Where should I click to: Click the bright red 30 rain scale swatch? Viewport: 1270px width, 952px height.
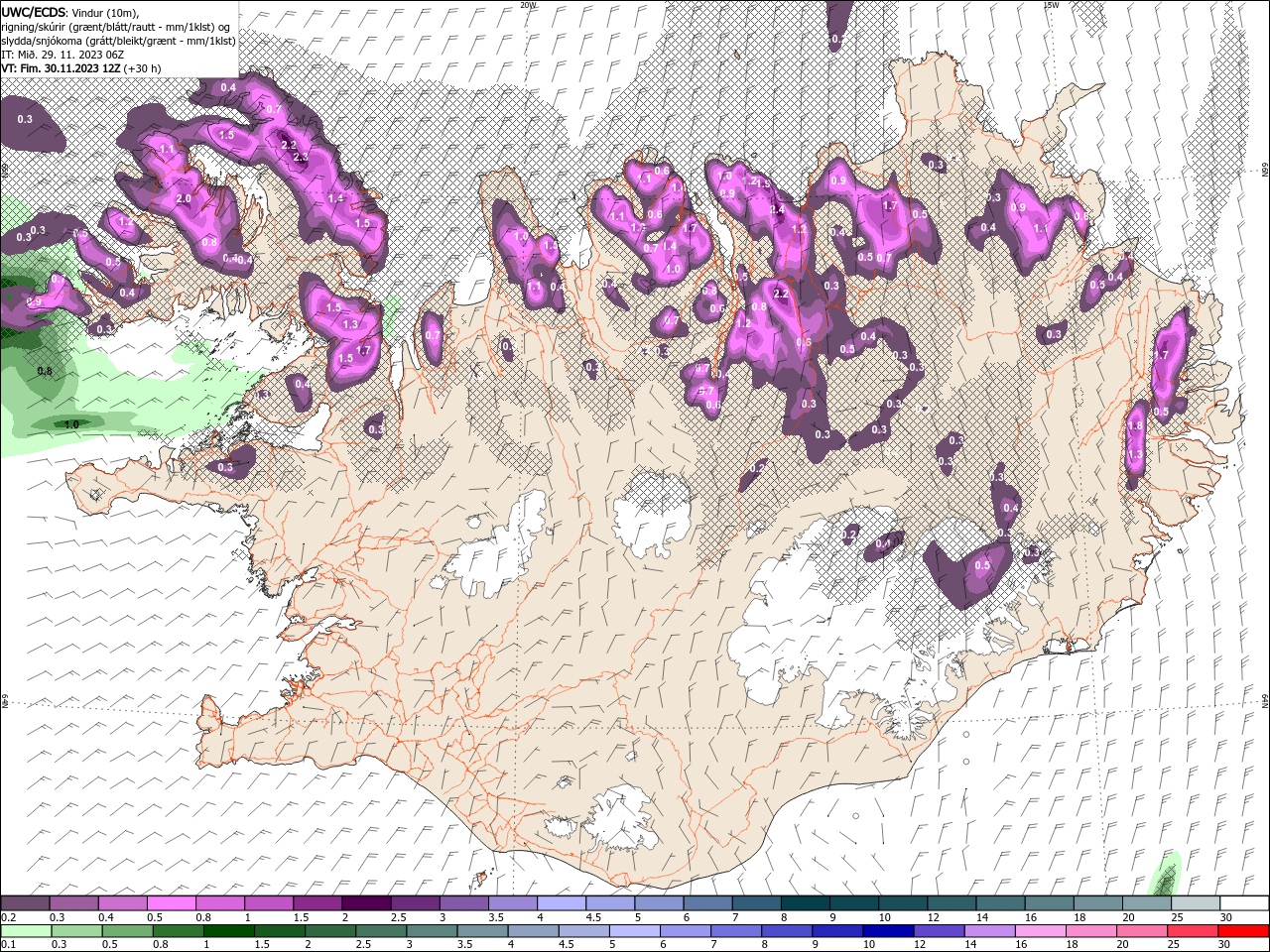coord(1244,931)
